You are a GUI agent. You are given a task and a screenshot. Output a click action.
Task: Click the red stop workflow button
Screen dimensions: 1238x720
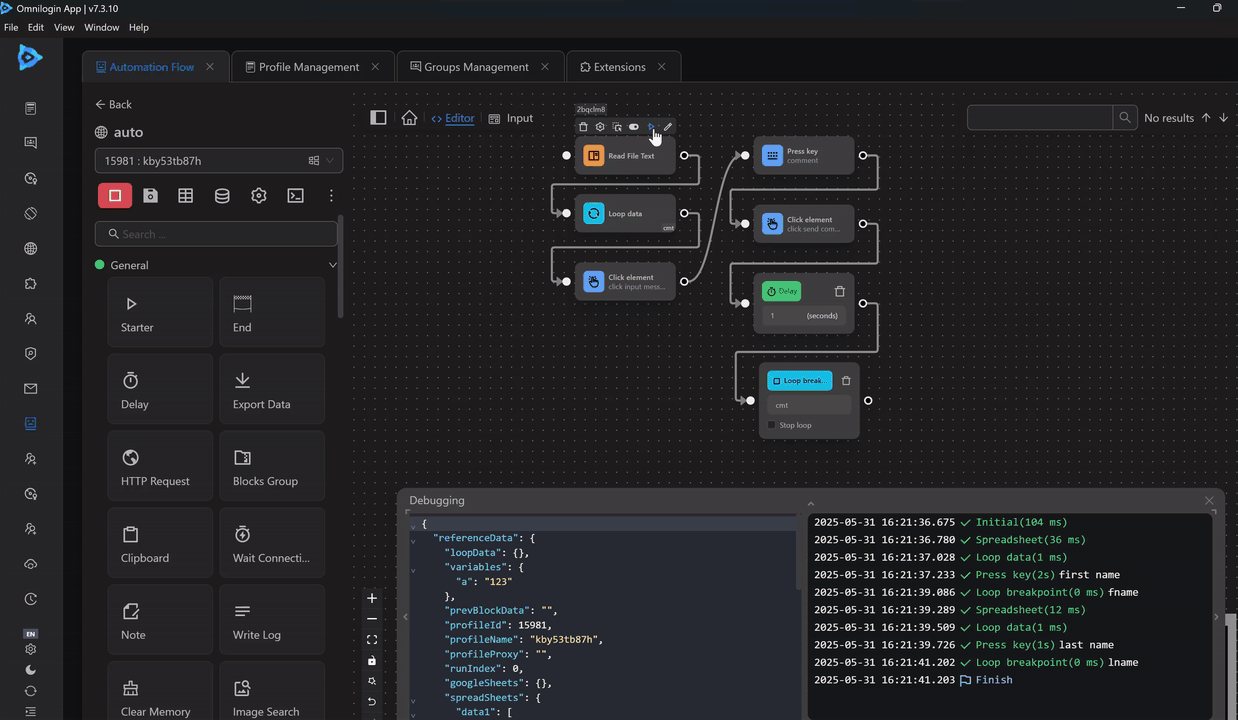(115, 196)
